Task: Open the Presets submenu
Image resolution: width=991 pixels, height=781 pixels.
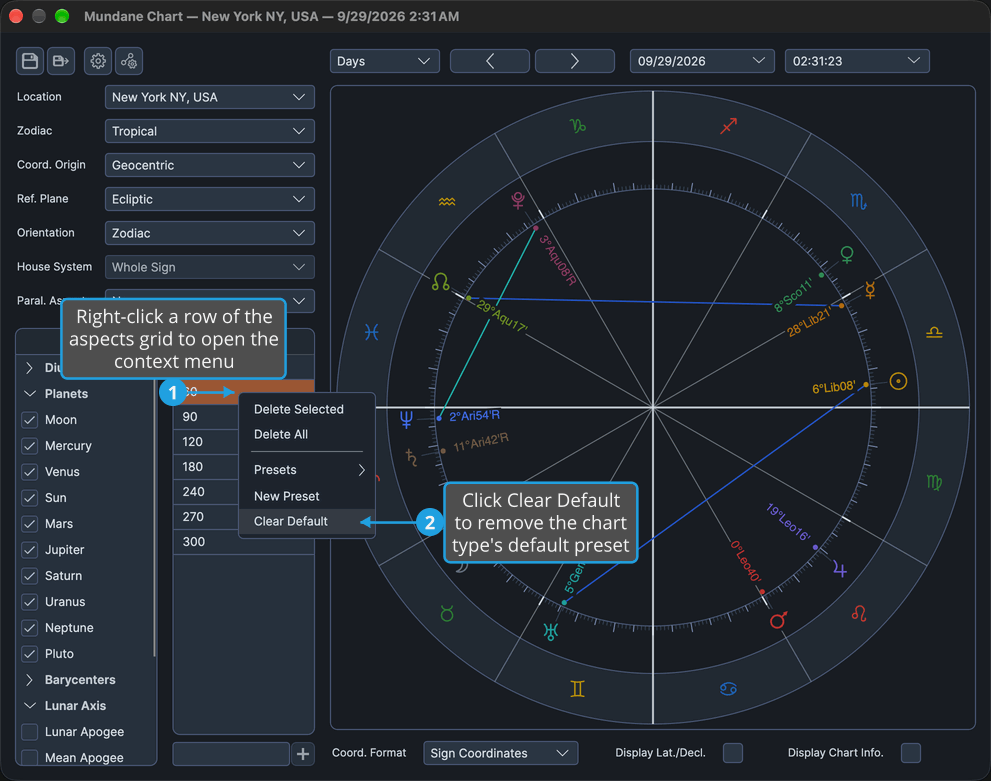Action: 307,470
